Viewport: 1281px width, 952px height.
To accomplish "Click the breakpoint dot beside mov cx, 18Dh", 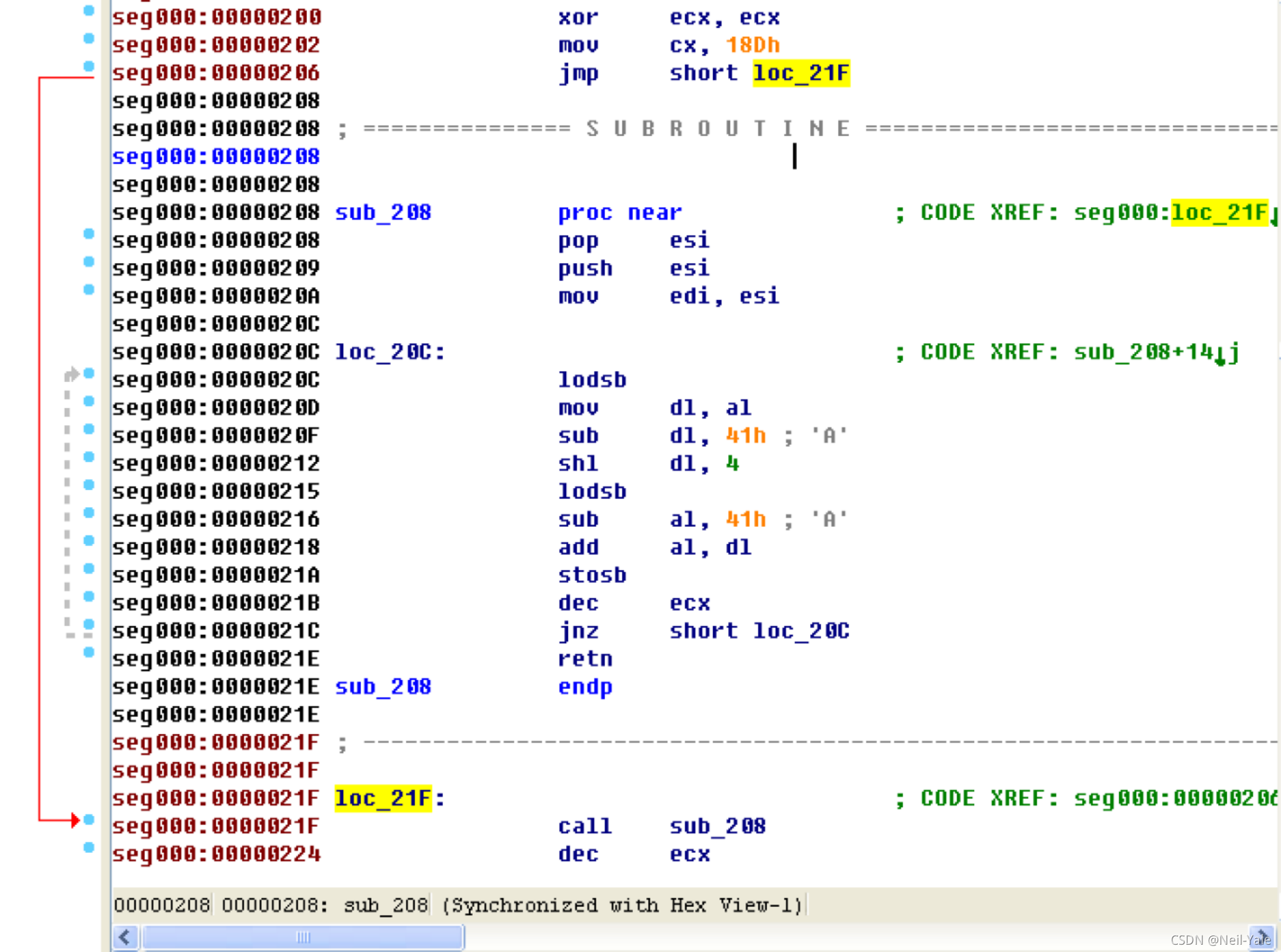I will pyautogui.click(x=89, y=38).
